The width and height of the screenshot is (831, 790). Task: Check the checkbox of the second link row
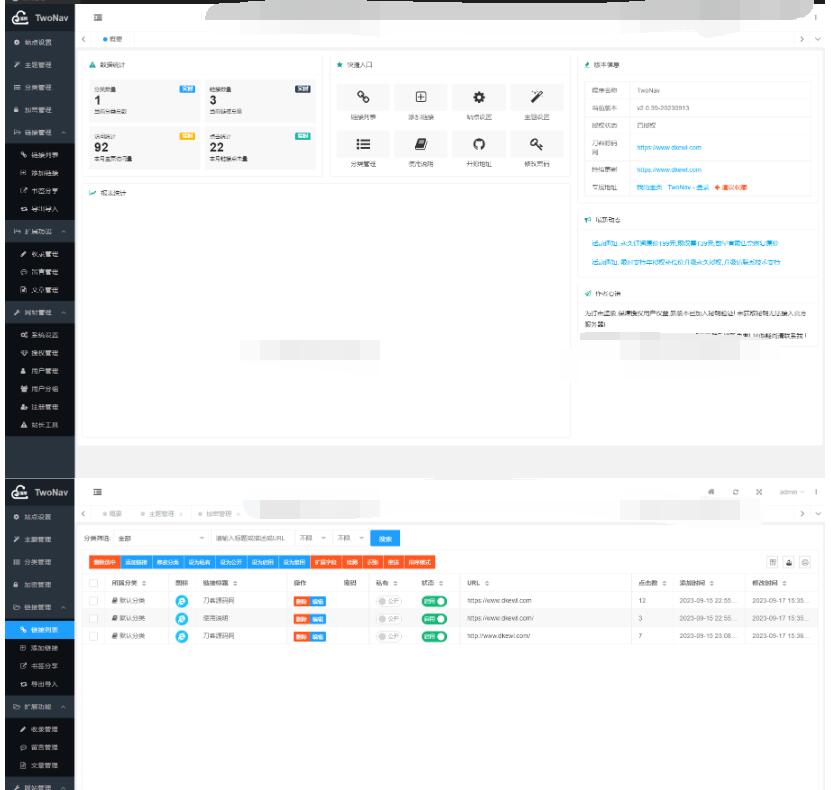(x=94, y=618)
